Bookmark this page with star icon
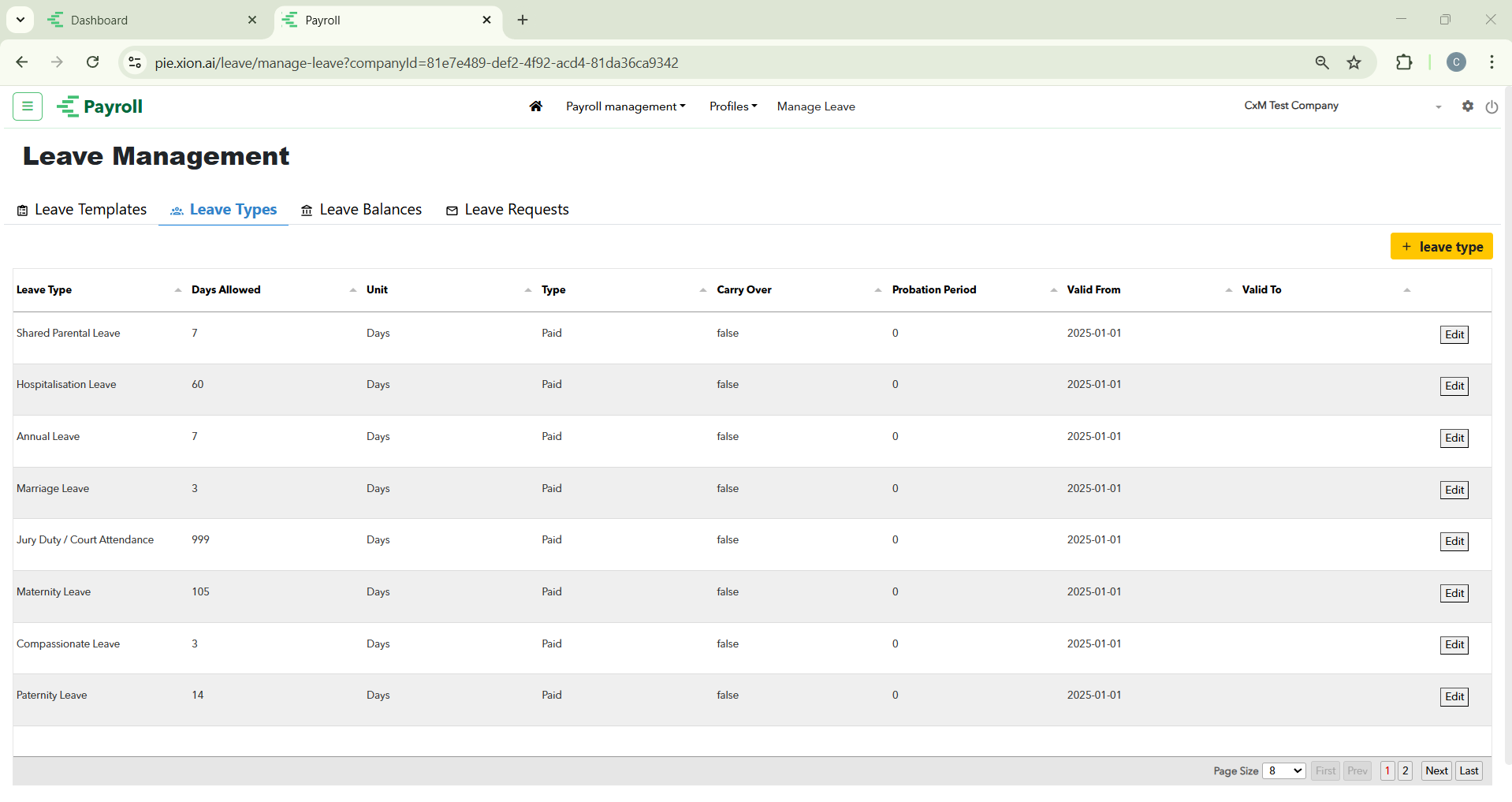Viewport: 1512px width, 802px height. point(1354,63)
